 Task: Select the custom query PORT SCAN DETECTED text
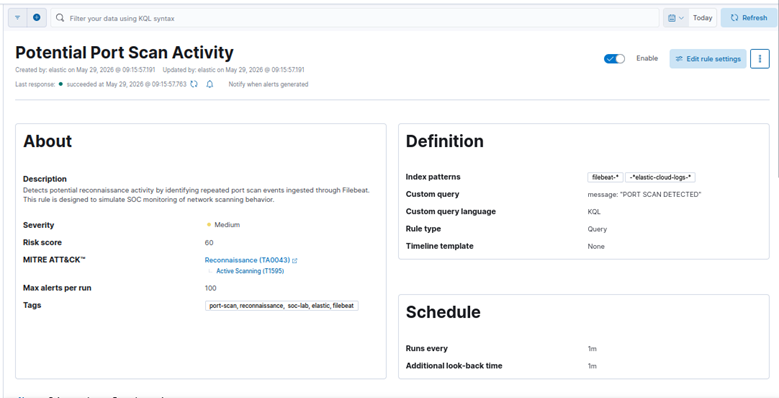point(644,194)
